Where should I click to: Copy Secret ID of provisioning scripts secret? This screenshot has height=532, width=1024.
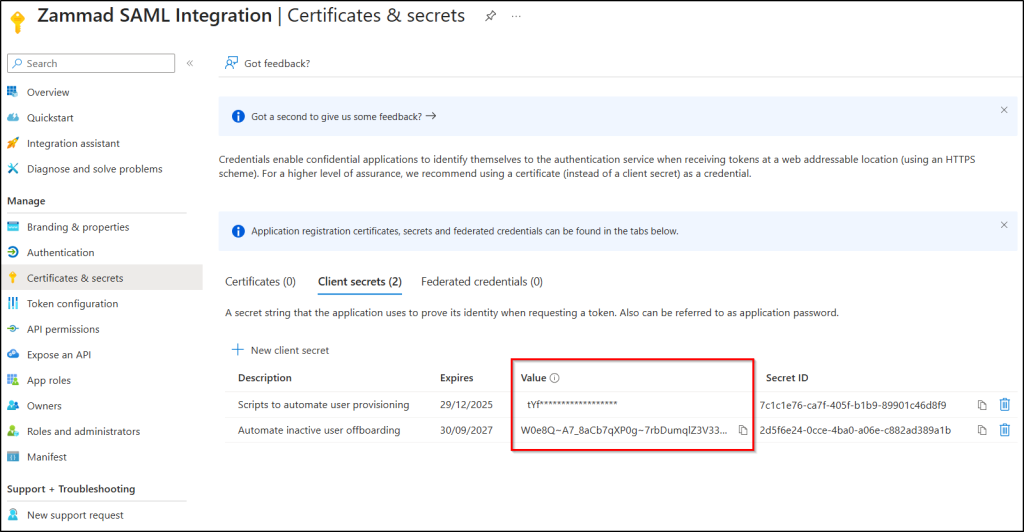pyautogui.click(x=982, y=405)
